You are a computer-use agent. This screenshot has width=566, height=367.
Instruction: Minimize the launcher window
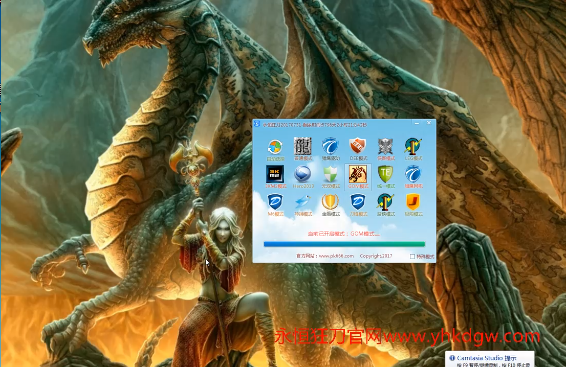click(417, 123)
